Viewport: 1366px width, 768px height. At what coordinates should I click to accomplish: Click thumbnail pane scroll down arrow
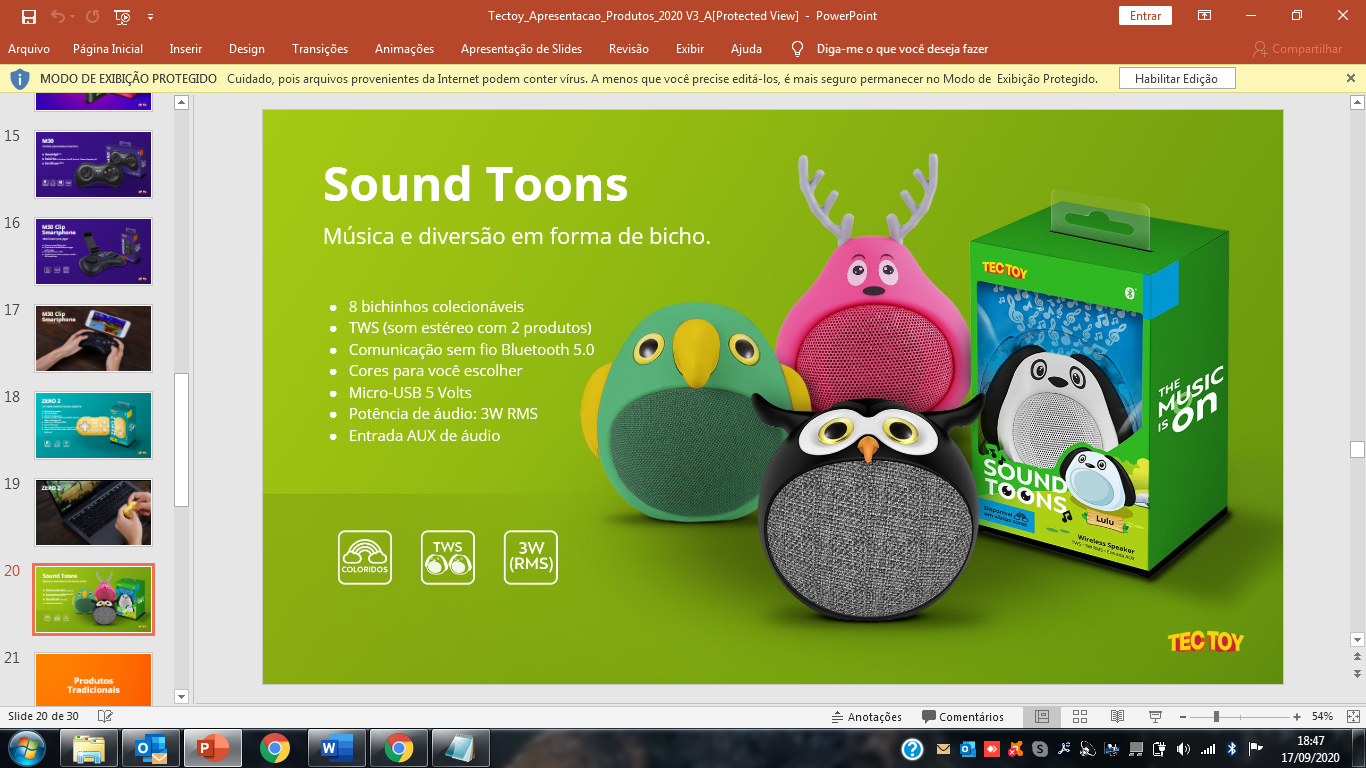click(x=181, y=696)
